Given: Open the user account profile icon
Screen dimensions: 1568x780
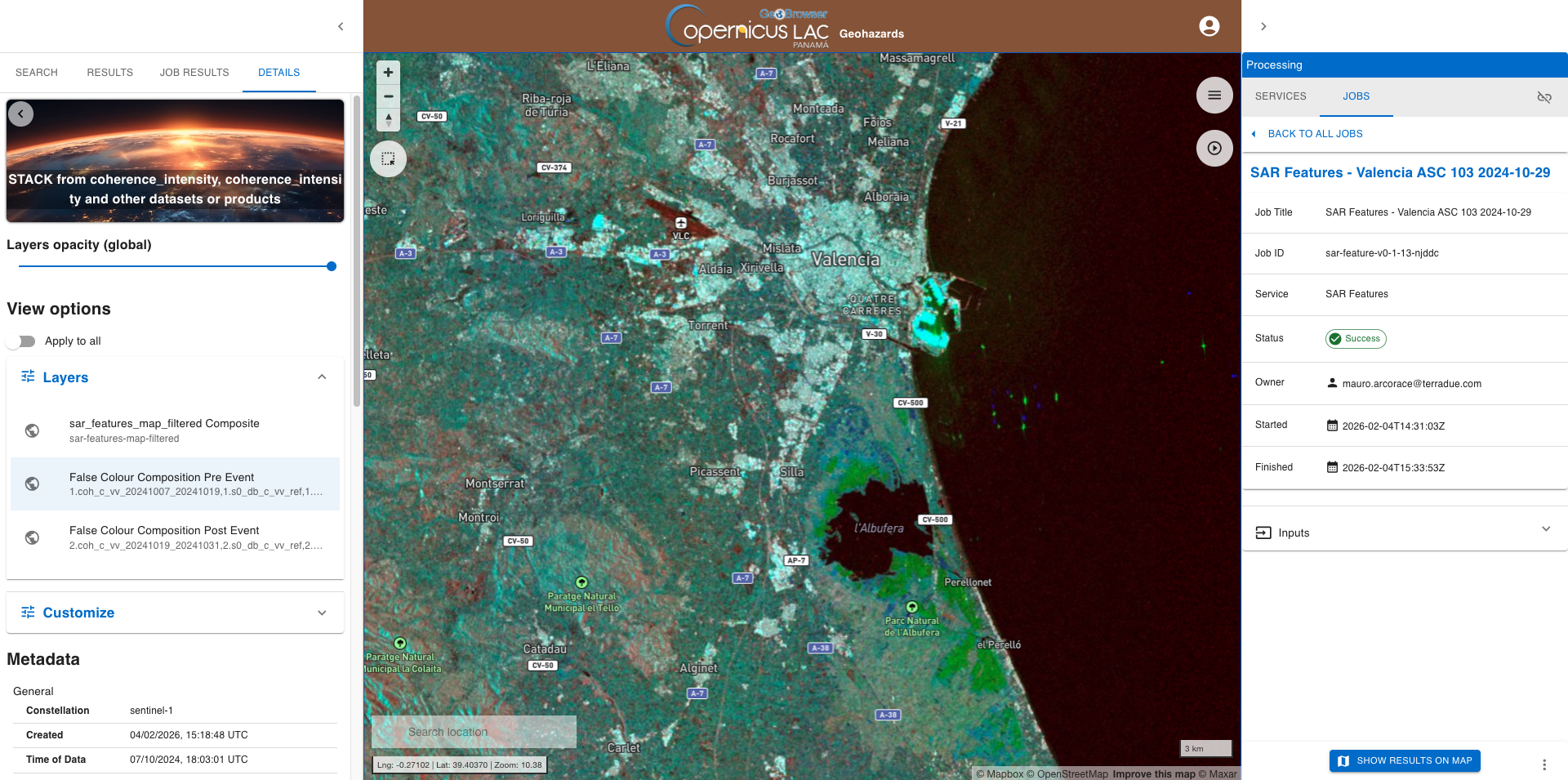Looking at the screenshot, I should (x=1209, y=26).
